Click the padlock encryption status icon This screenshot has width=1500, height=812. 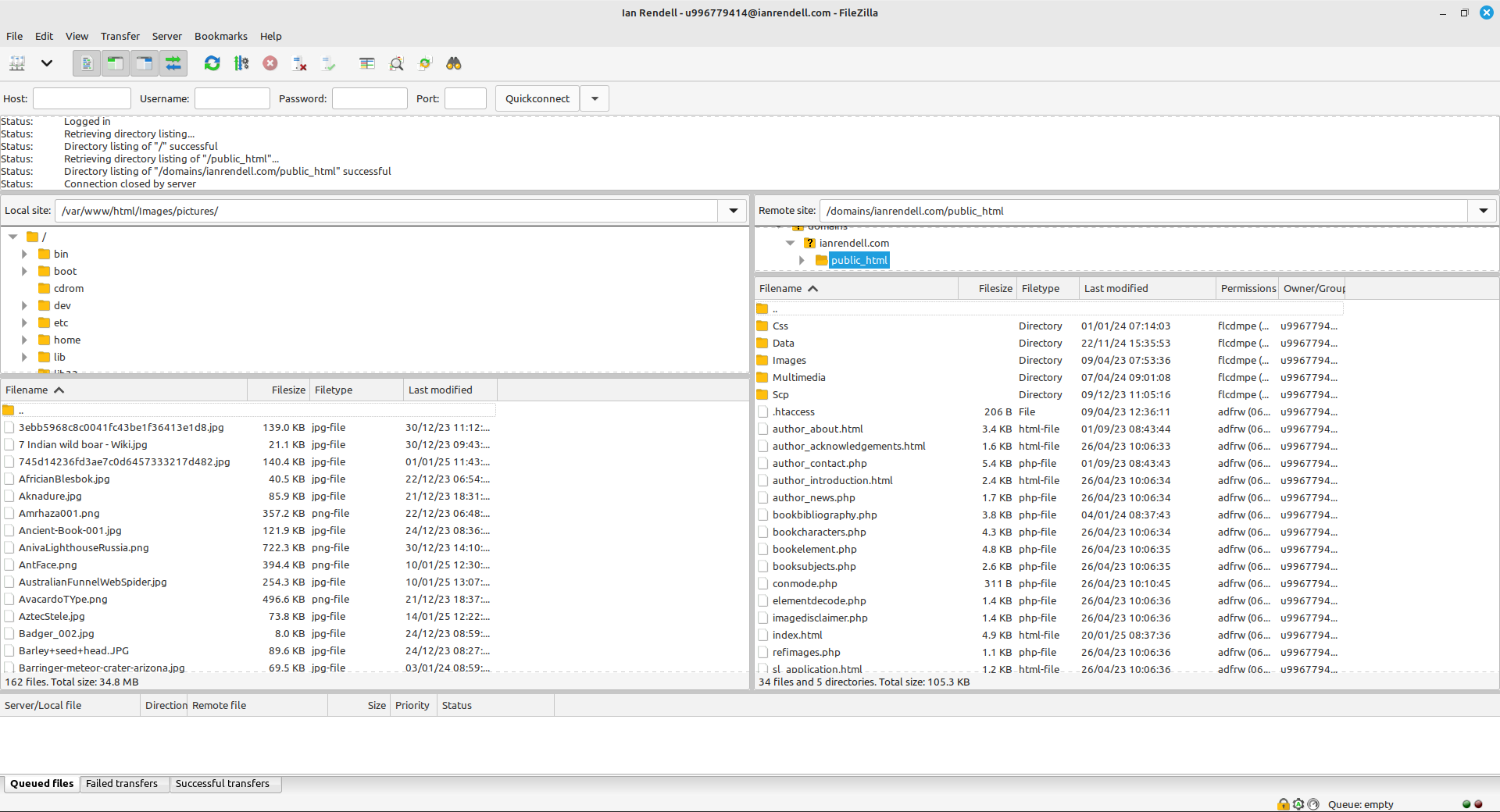pos(1283,804)
